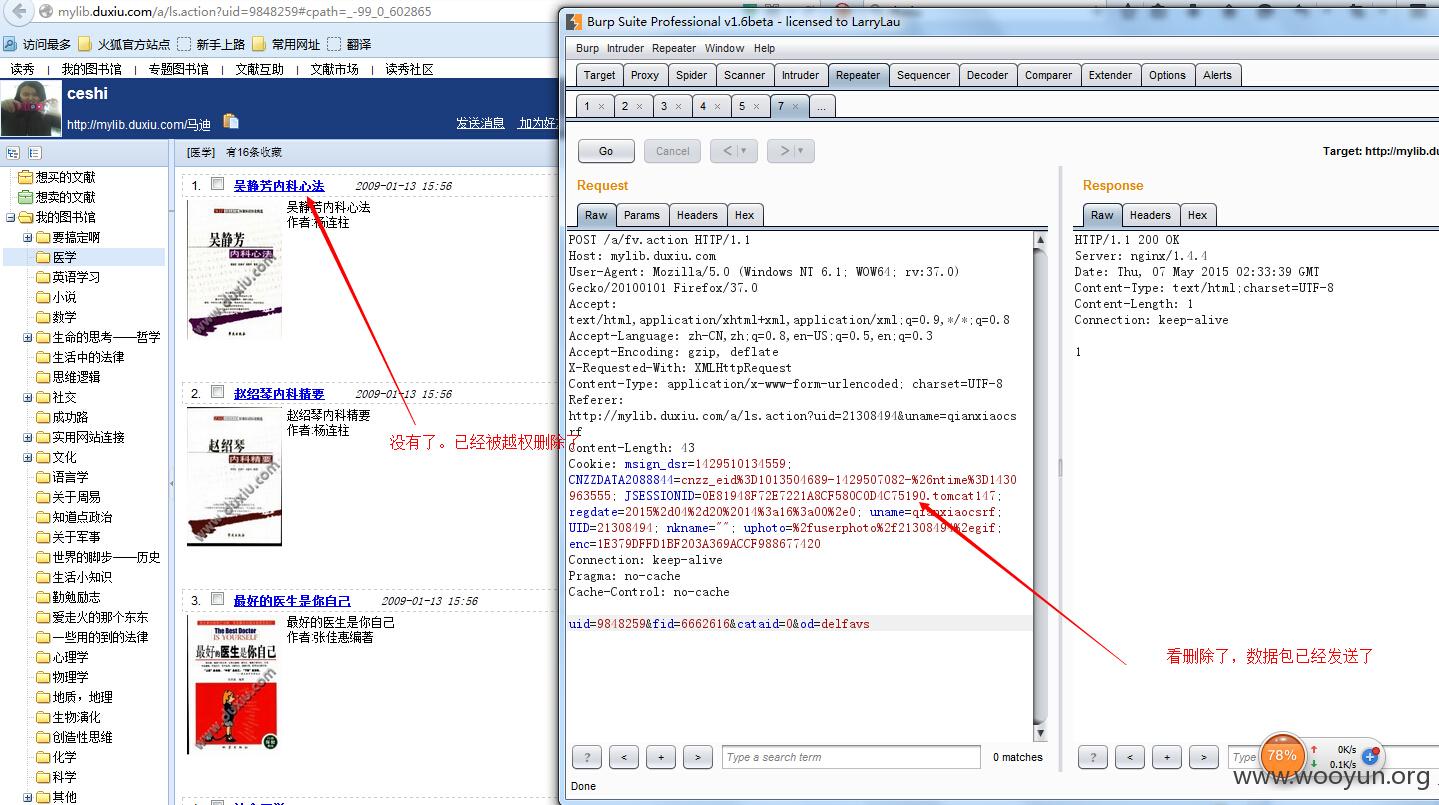Open the 吴静芳内科心法 book link

(x=279, y=186)
